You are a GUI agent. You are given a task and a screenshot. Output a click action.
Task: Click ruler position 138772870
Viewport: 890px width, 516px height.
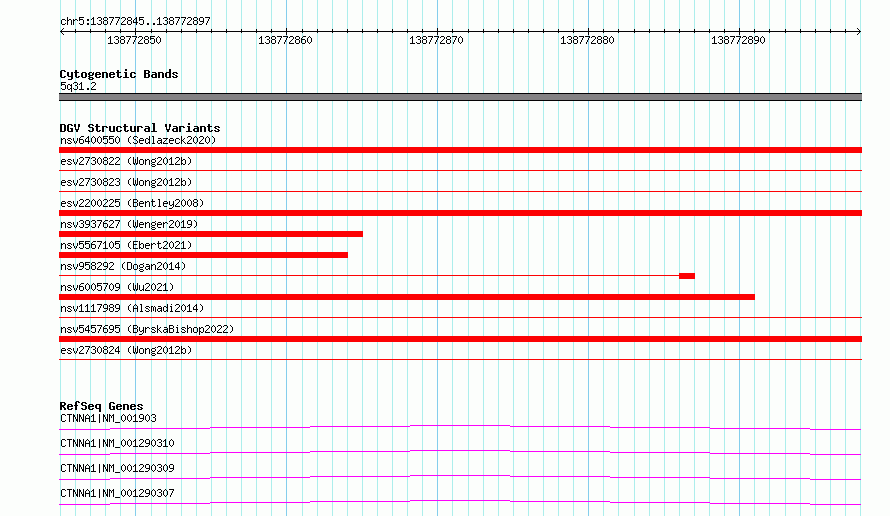tap(436, 40)
